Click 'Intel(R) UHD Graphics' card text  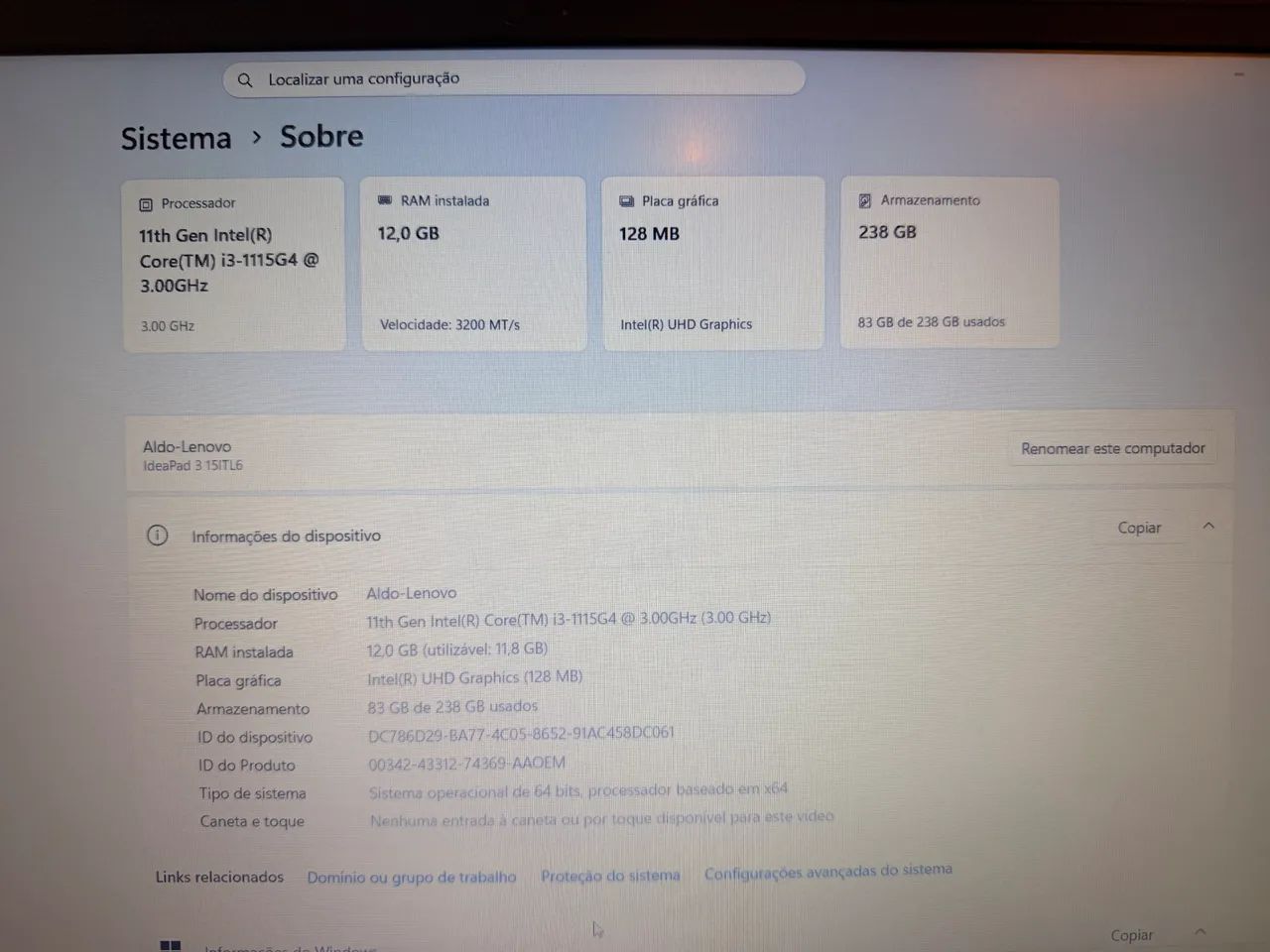pyautogui.click(x=686, y=324)
